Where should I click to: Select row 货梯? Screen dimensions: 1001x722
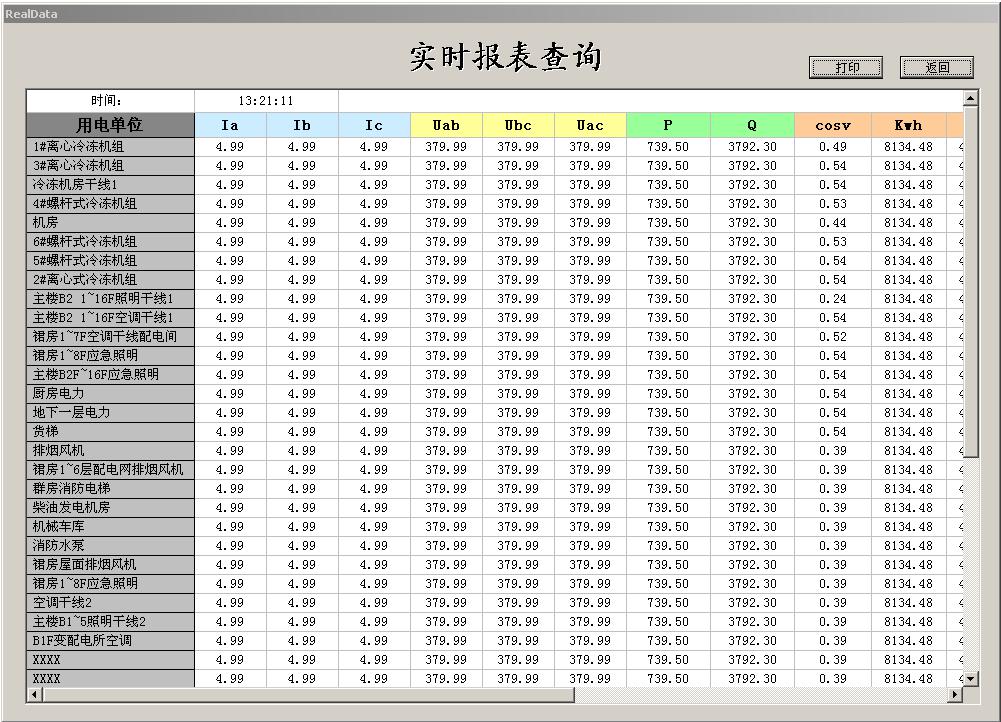(110, 432)
